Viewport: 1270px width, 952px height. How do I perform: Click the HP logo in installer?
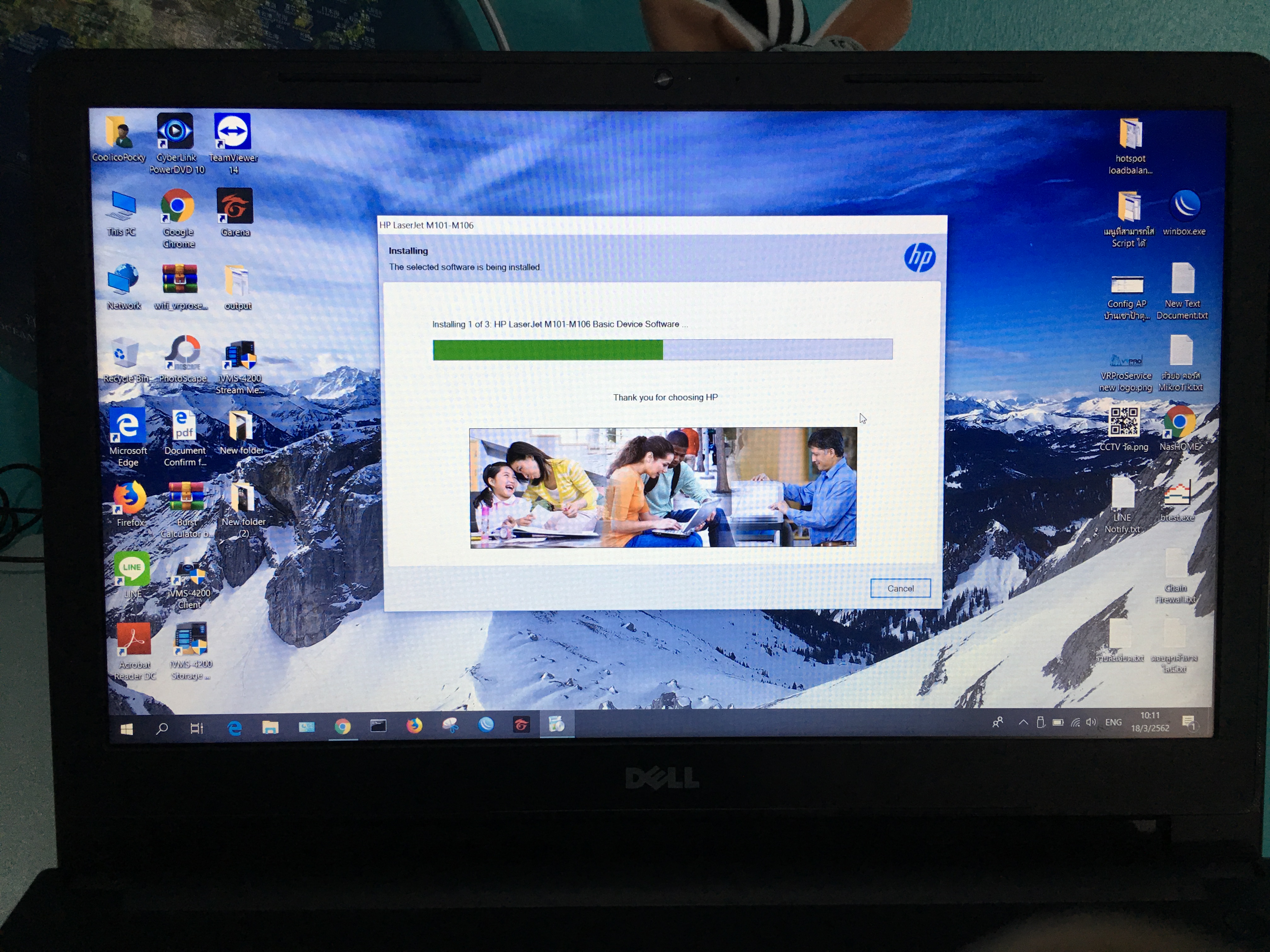tap(919, 257)
